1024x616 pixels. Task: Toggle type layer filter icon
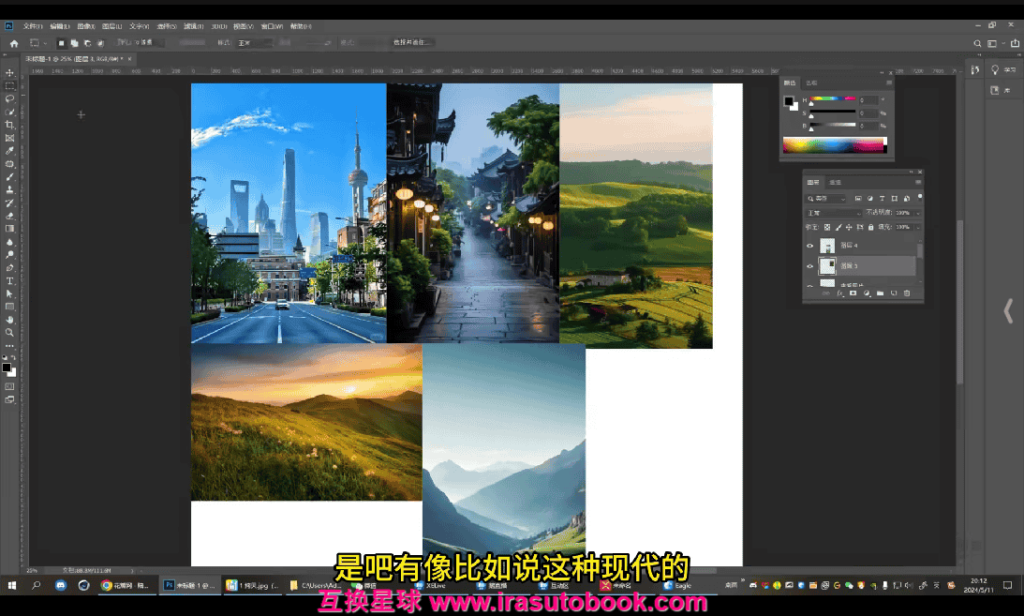[x=882, y=199]
